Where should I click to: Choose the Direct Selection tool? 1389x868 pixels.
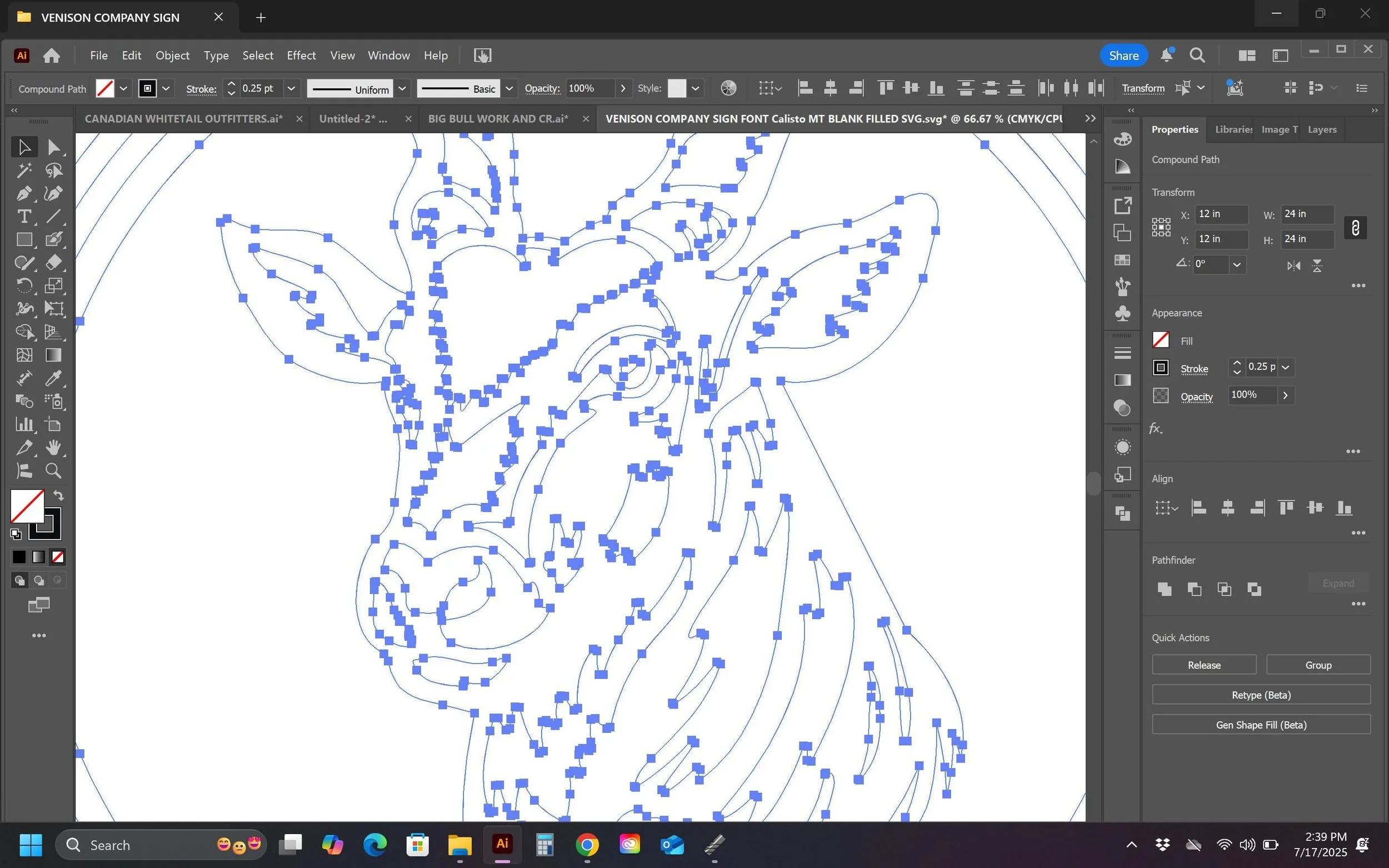[53, 147]
